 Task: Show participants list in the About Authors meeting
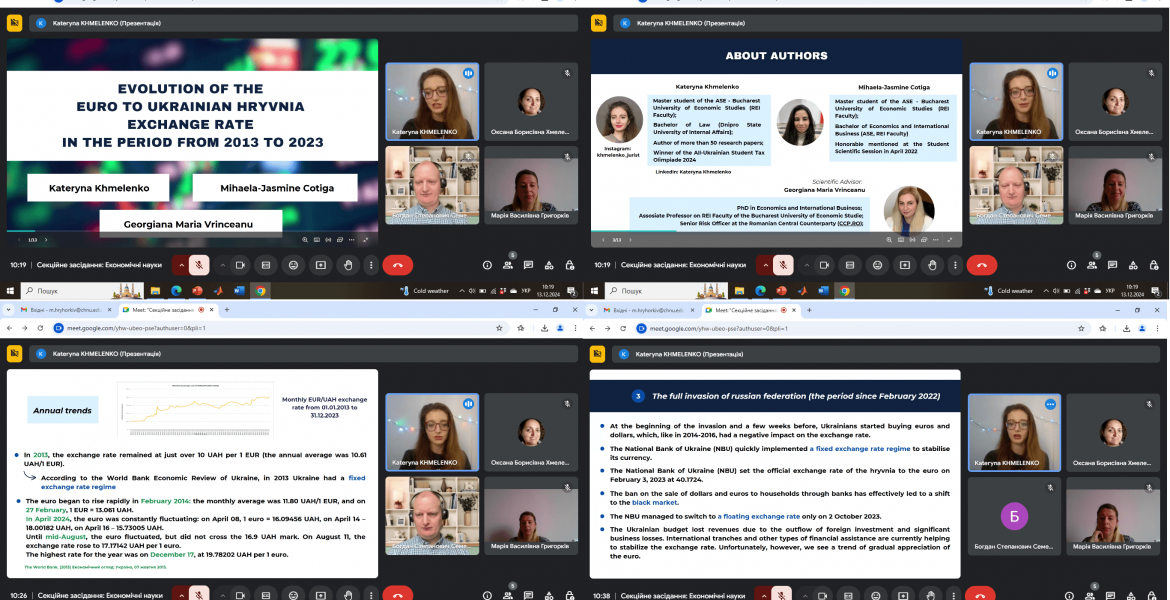pyautogui.click(x=1092, y=265)
